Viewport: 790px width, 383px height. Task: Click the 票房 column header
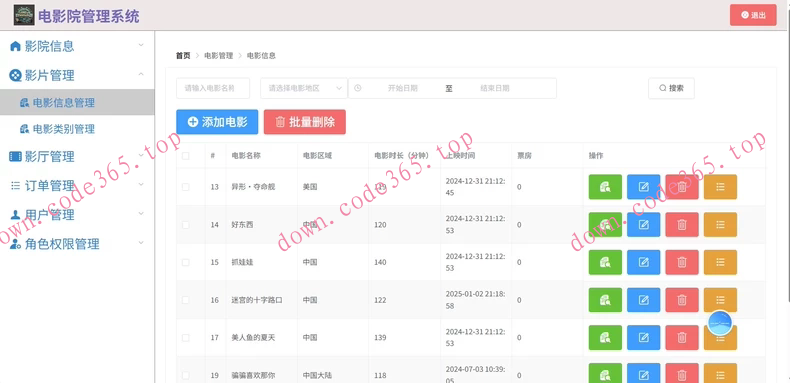tap(524, 156)
